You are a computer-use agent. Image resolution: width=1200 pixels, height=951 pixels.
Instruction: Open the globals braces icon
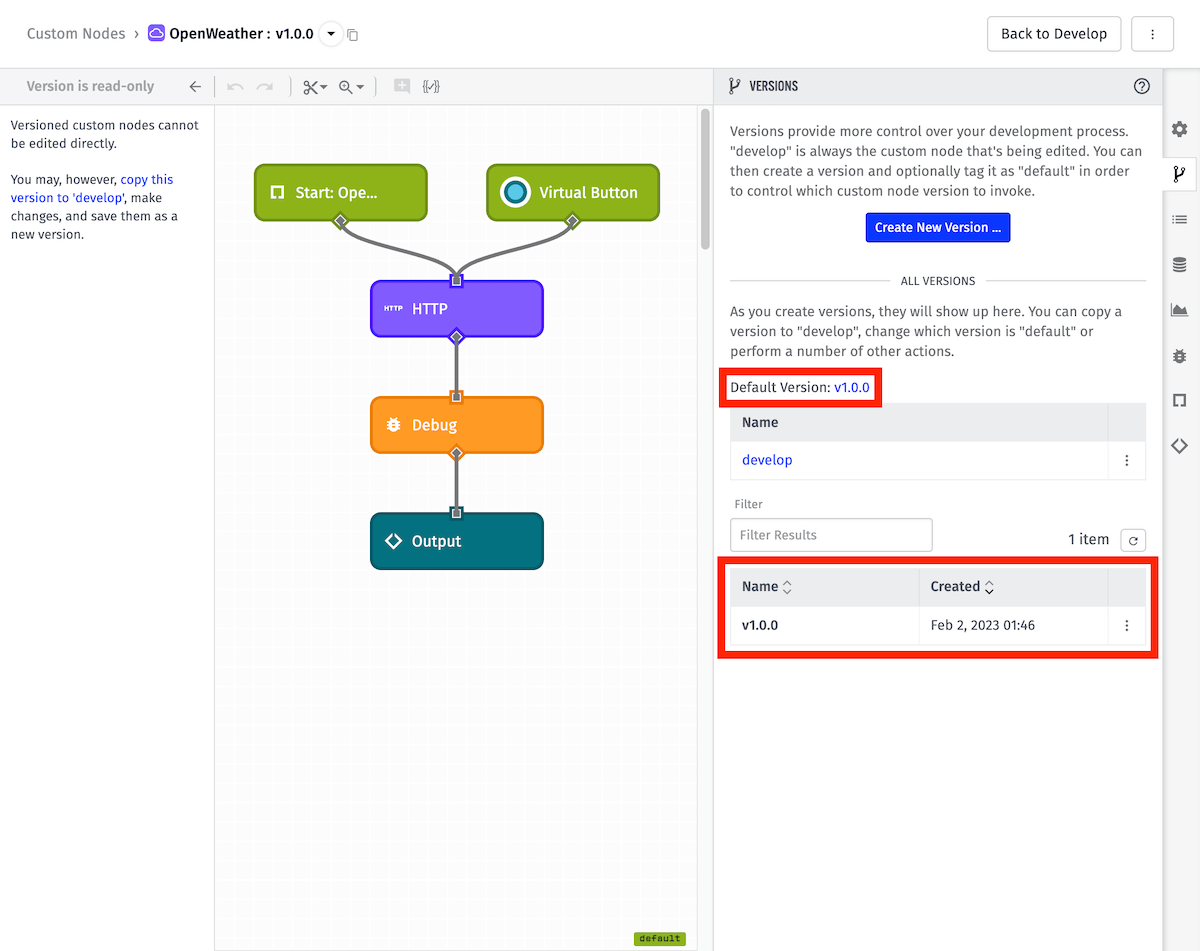(431, 86)
